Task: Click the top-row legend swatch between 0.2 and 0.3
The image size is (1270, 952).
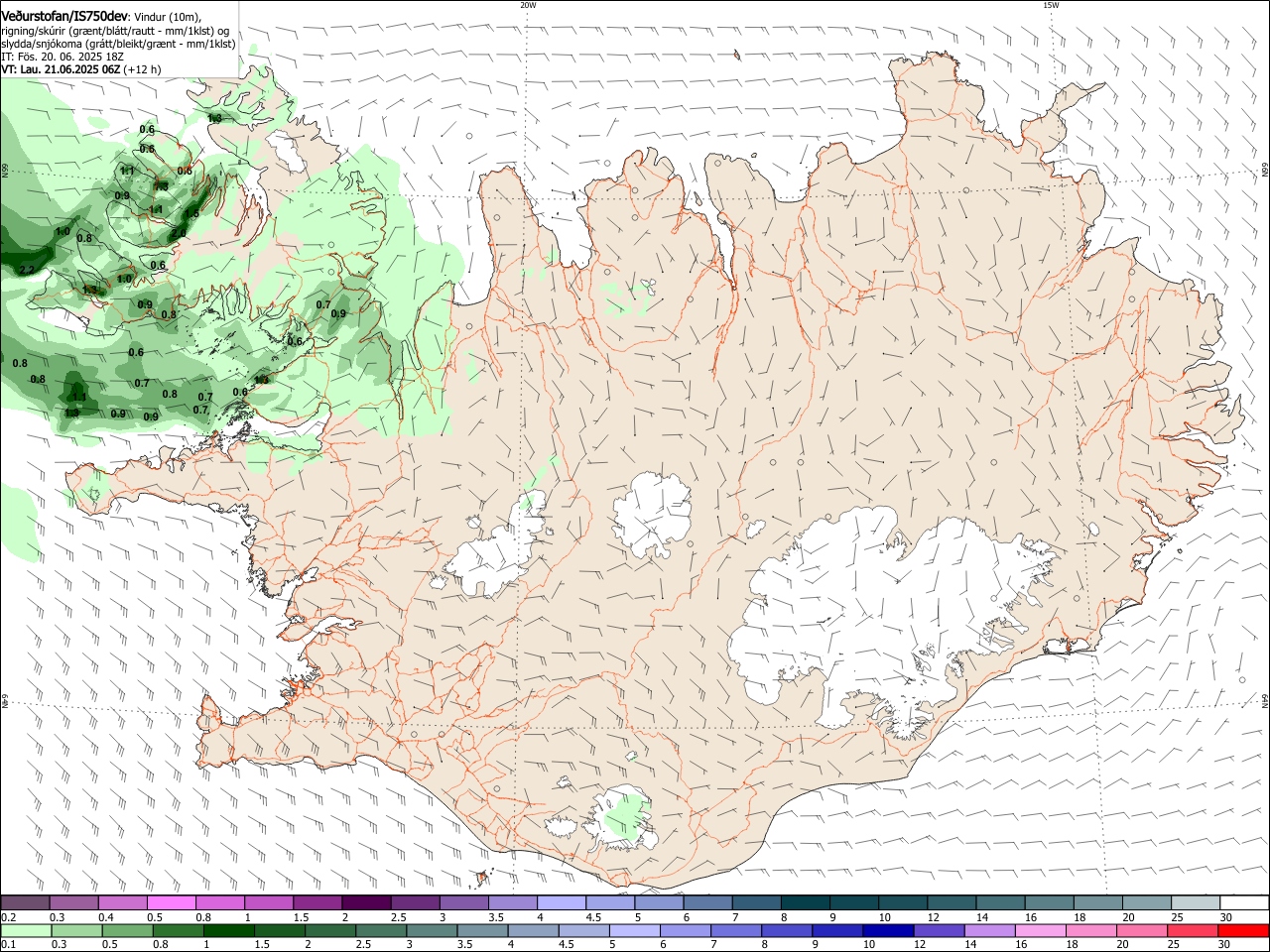Action: 25,902
